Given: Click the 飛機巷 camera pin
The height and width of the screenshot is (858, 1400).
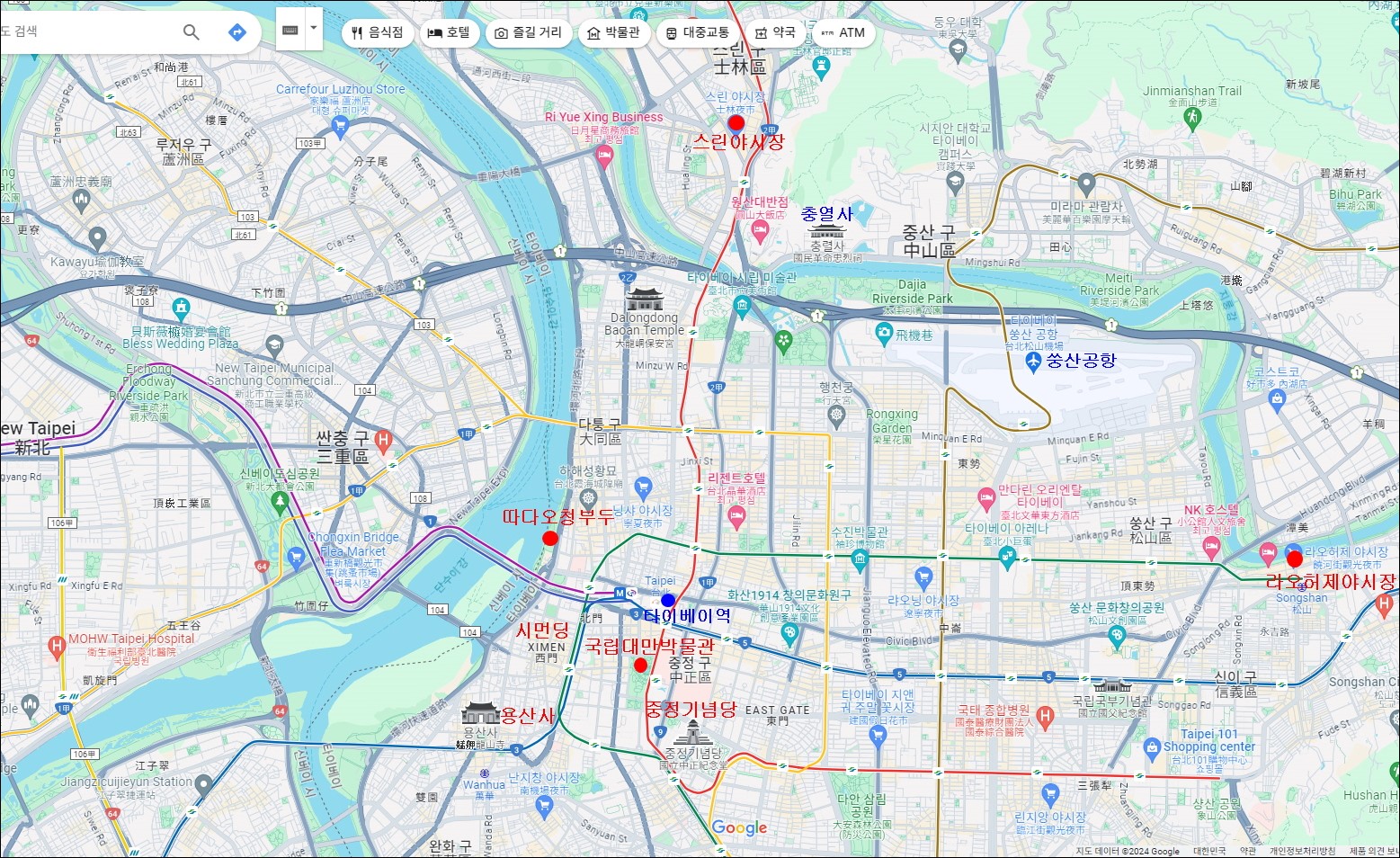Looking at the screenshot, I should coord(884,334).
